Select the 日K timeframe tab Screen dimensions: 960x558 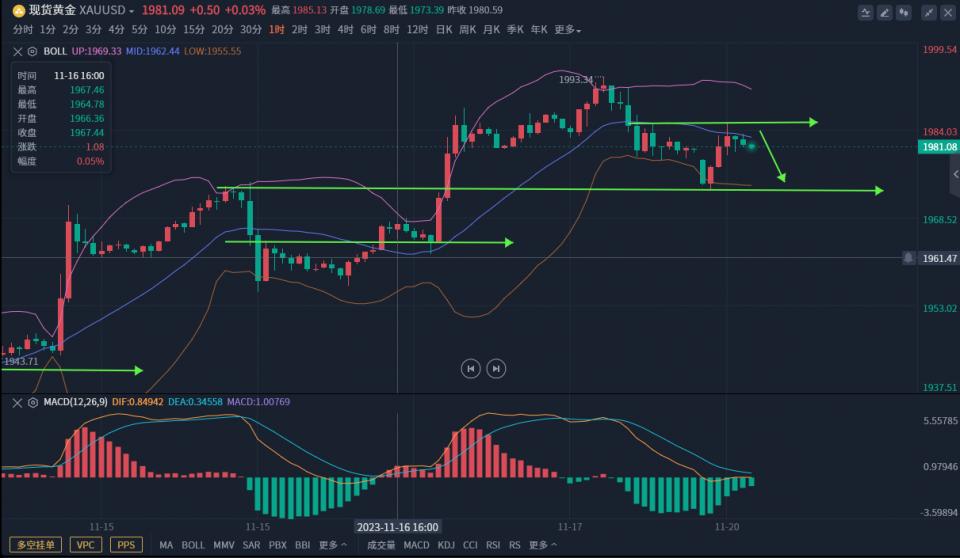coord(444,30)
